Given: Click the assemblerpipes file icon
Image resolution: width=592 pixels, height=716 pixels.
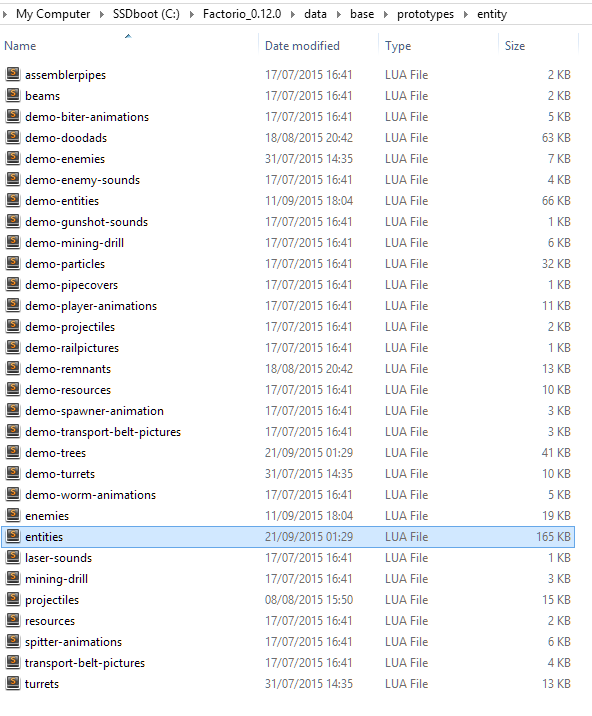Looking at the screenshot, I should tap(13, 74).
